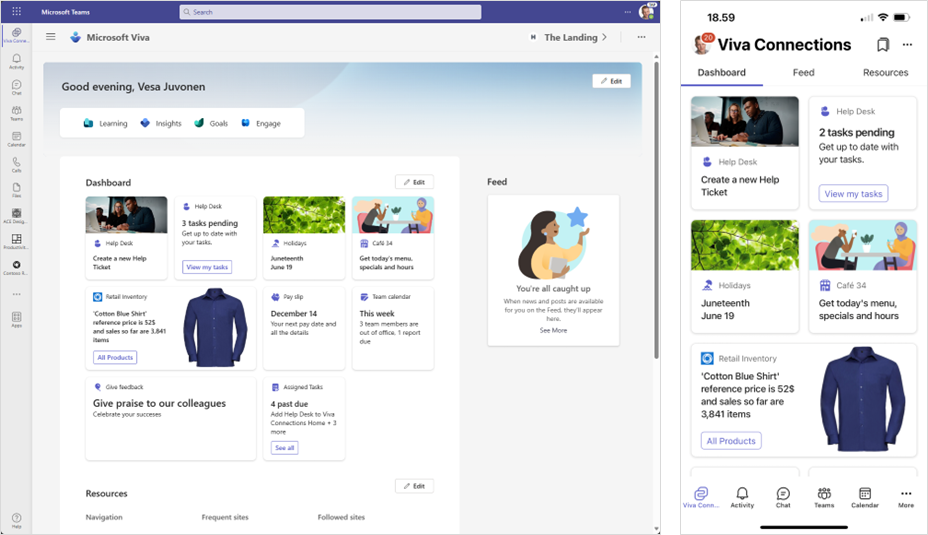Switch to the mobile Resources tab

coord(885,72)
